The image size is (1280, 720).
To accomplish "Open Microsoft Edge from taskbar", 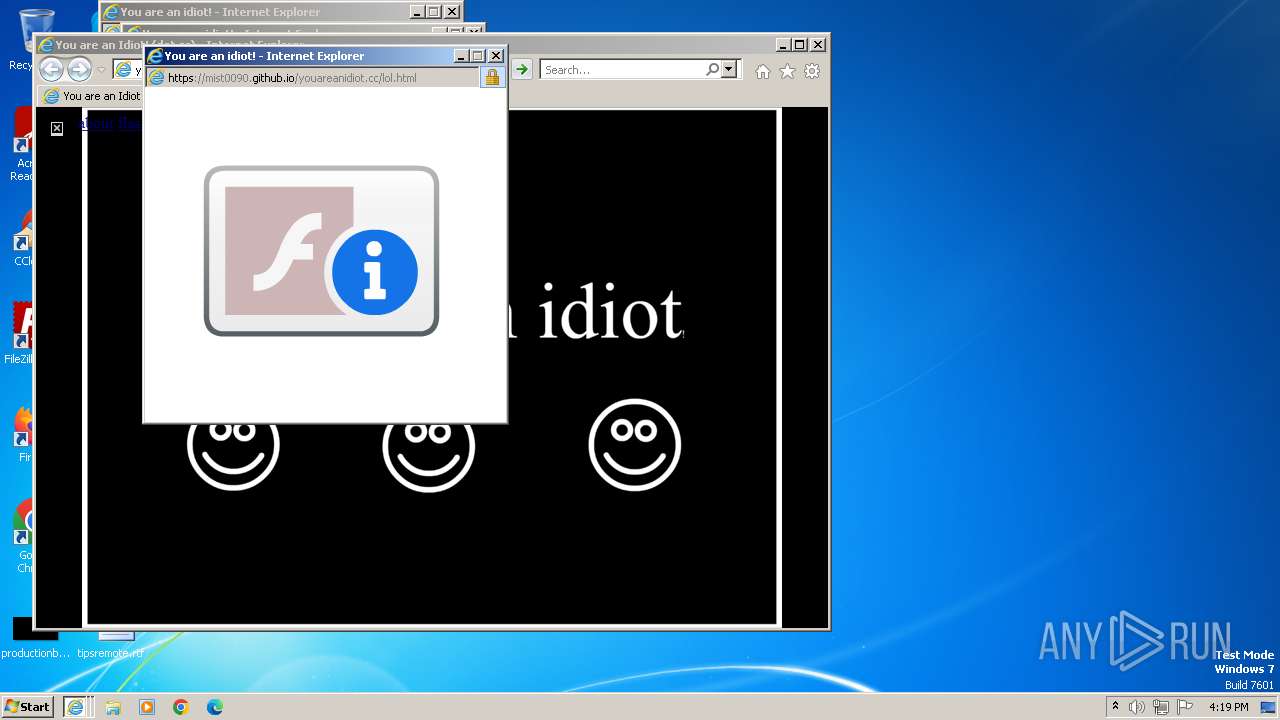I will click(215, 707).
